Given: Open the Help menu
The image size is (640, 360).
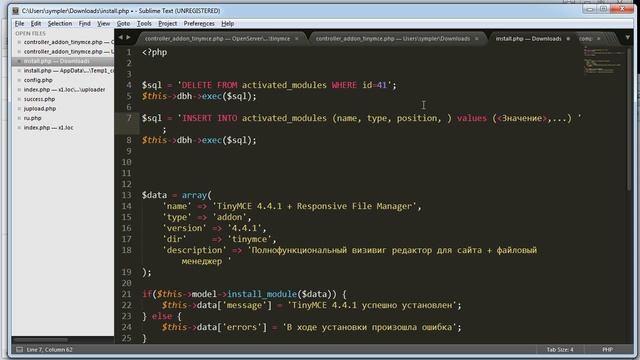Looking at the screenshot, I should coord(227,24).
